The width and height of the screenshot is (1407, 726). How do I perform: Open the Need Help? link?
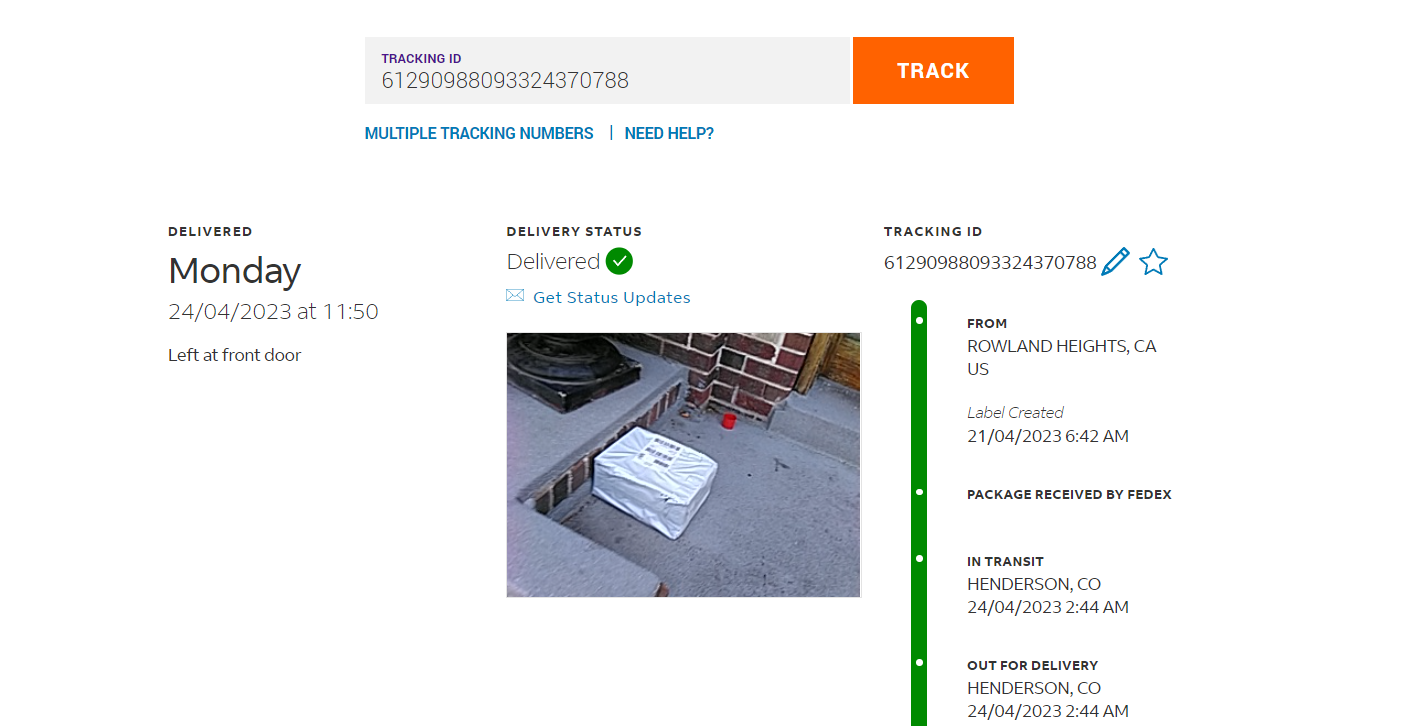pyautogui.click(x=669, y=133)
